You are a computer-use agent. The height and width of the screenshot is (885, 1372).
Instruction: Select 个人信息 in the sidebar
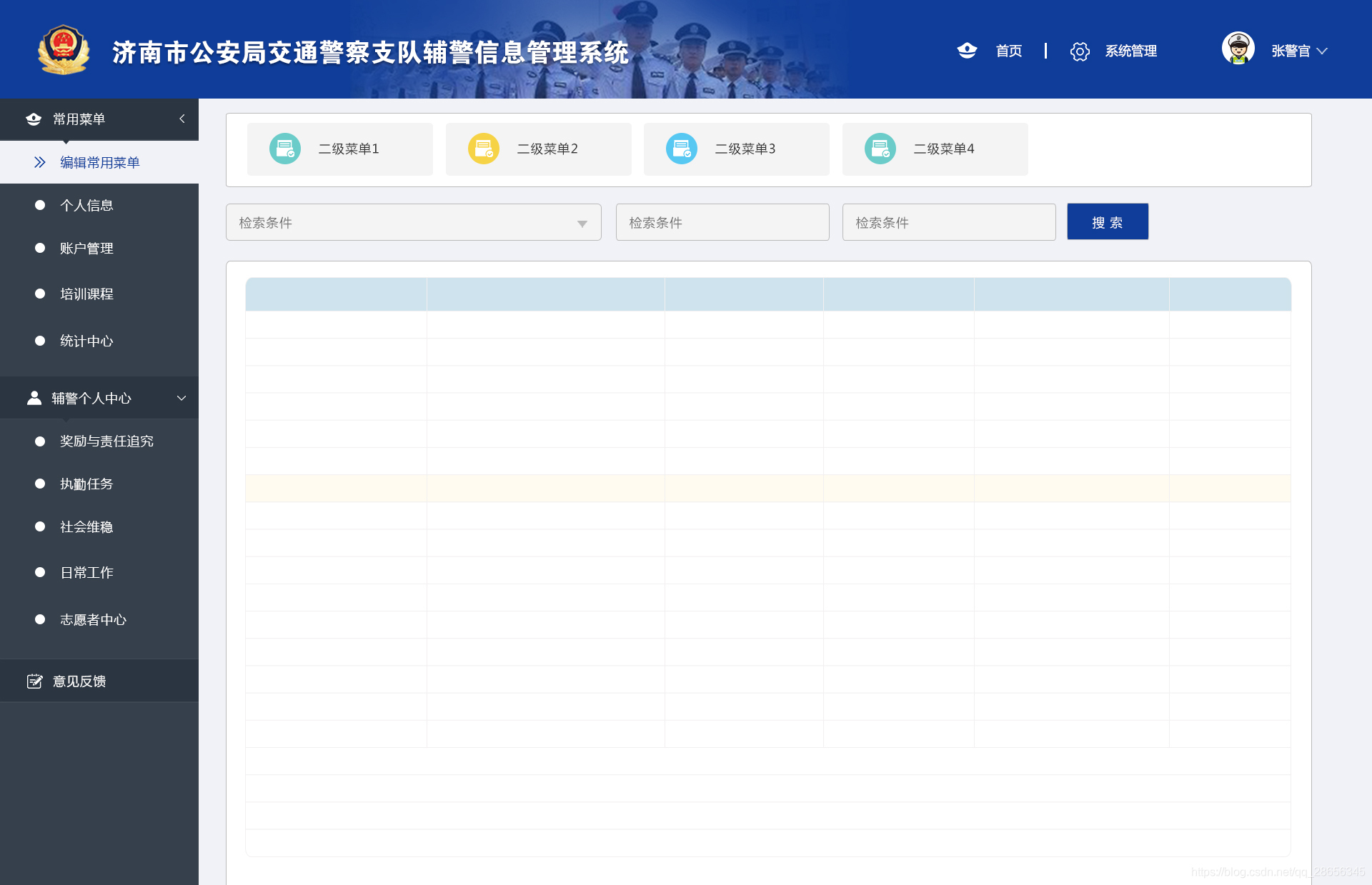[86, 206]
